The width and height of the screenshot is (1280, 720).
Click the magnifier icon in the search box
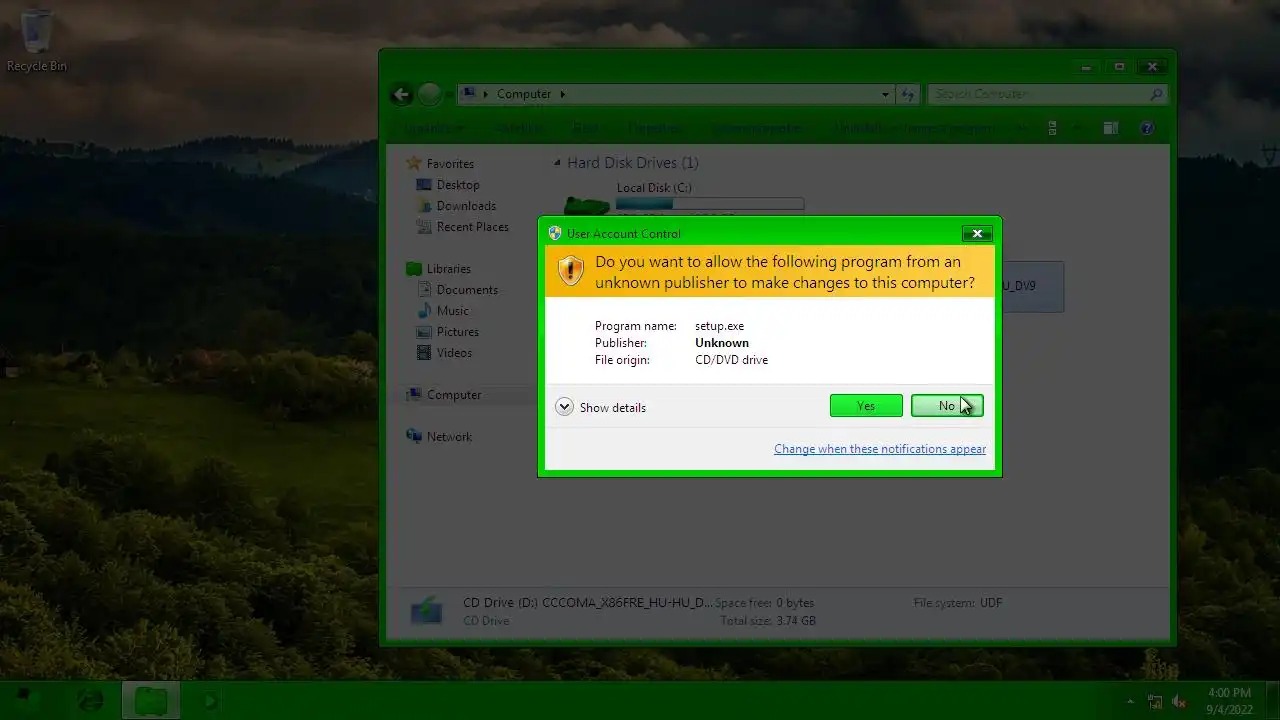[1157, 94]
